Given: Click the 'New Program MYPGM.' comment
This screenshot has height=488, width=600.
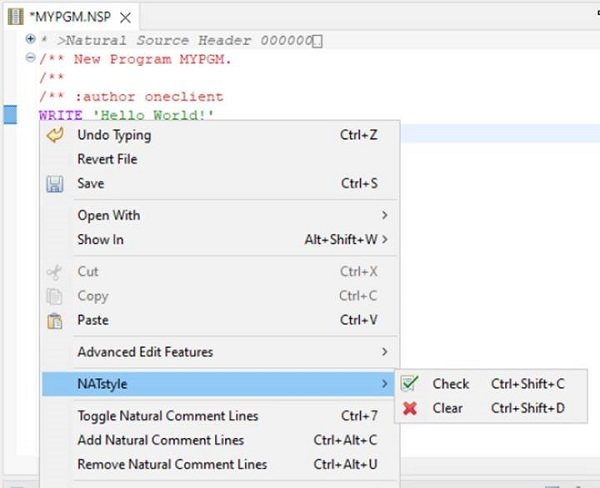Looking at the screenshot, I should click(x=135, y=60).
